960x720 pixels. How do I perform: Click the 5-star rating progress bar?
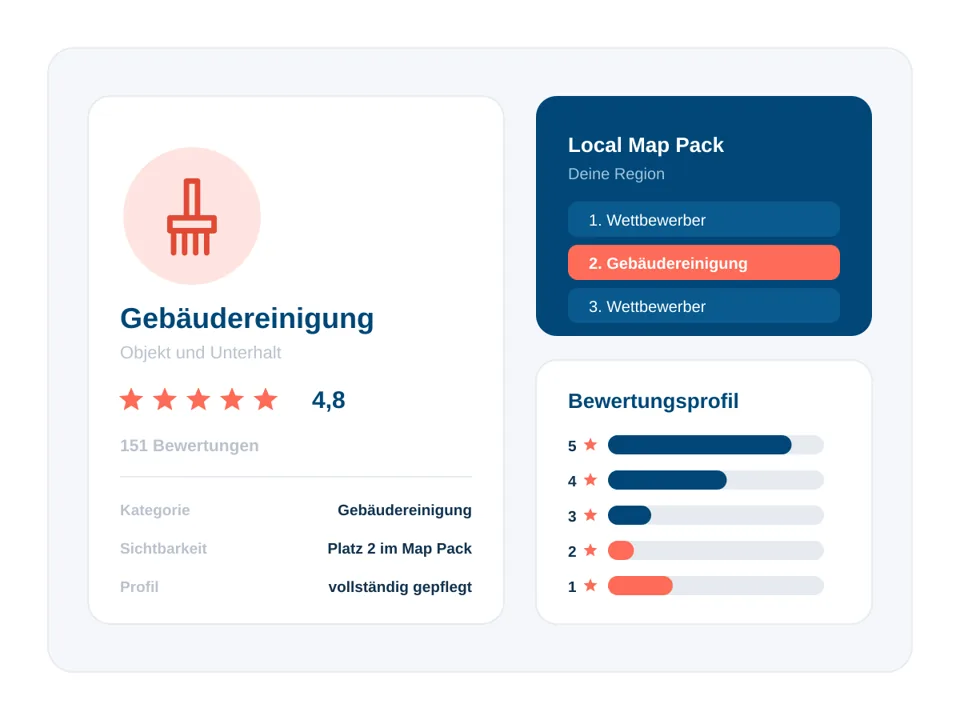tap(715, 444)
